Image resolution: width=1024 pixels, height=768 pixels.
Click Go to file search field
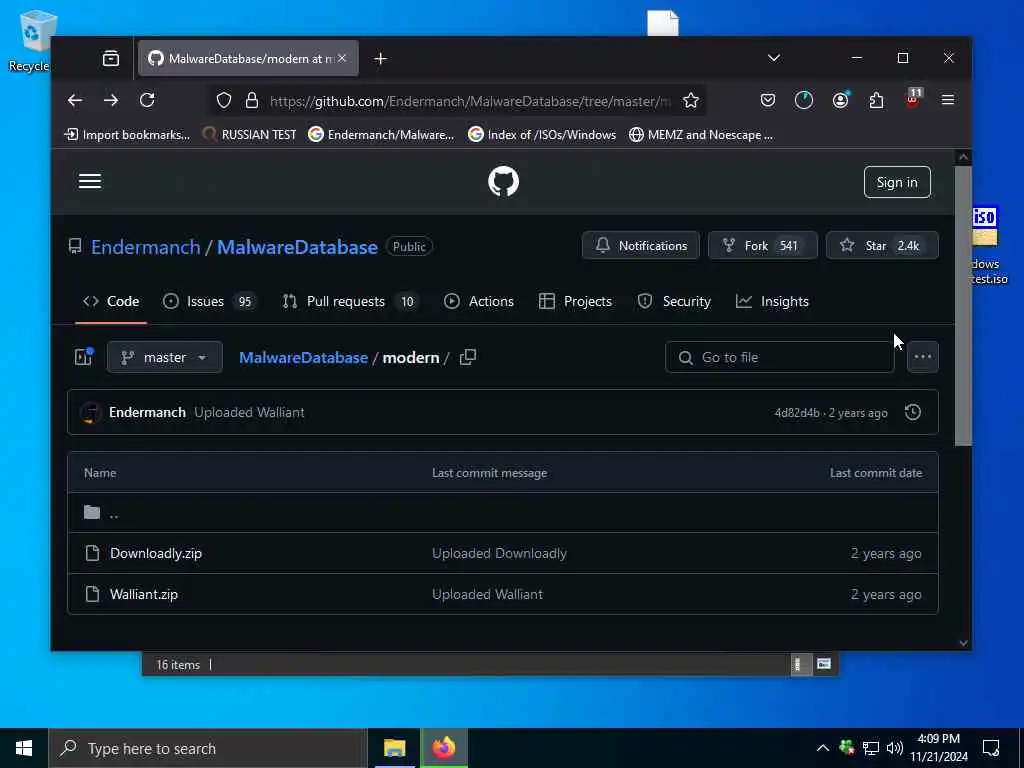(779, 357)
